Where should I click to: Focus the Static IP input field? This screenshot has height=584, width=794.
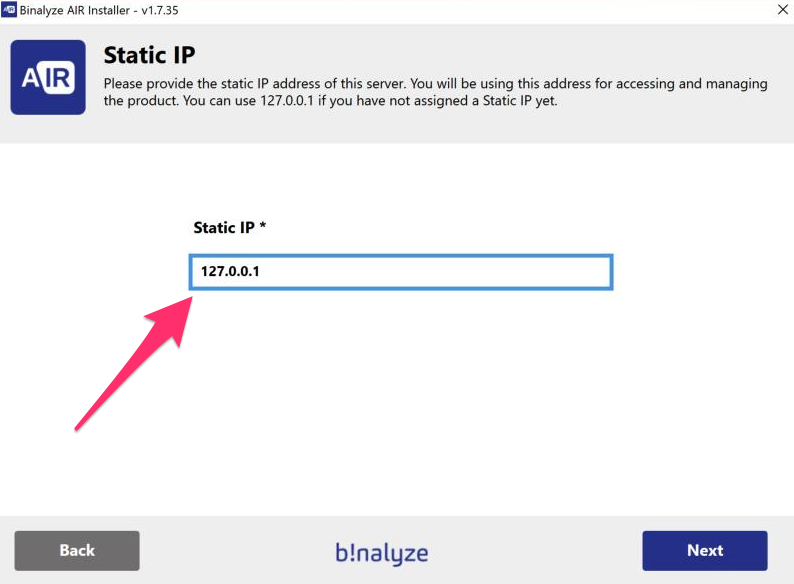click(x=400, y=272)
